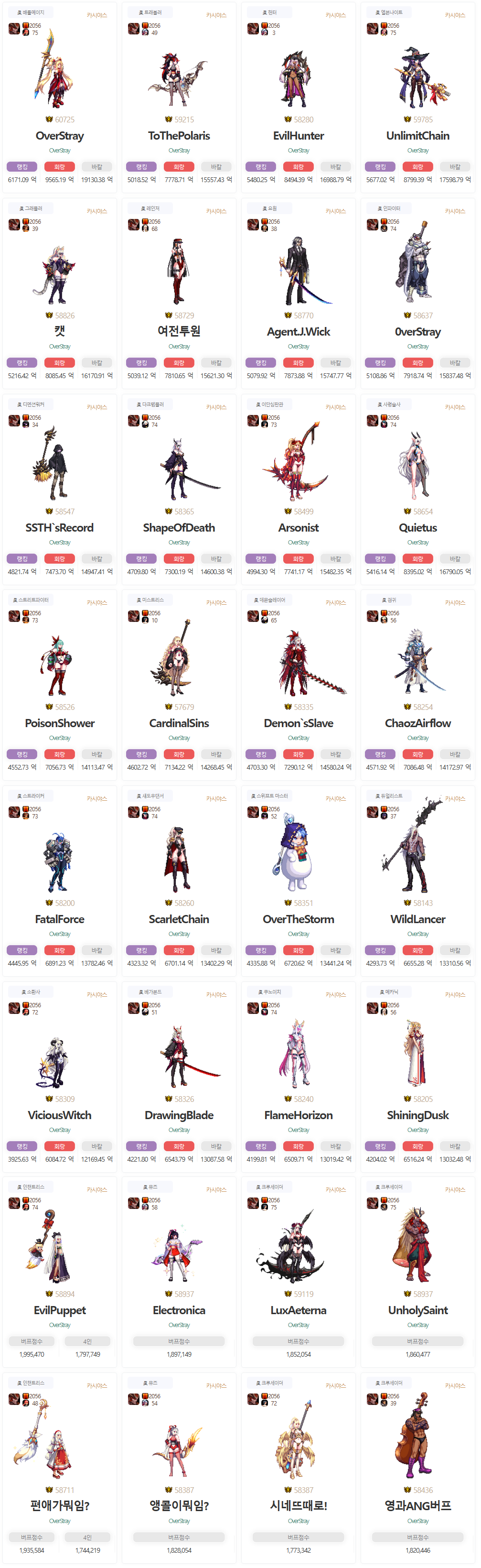Click the 카시야스 server label on ShiningDusk card
481x1568 pixels.
(x=455, y=995)
